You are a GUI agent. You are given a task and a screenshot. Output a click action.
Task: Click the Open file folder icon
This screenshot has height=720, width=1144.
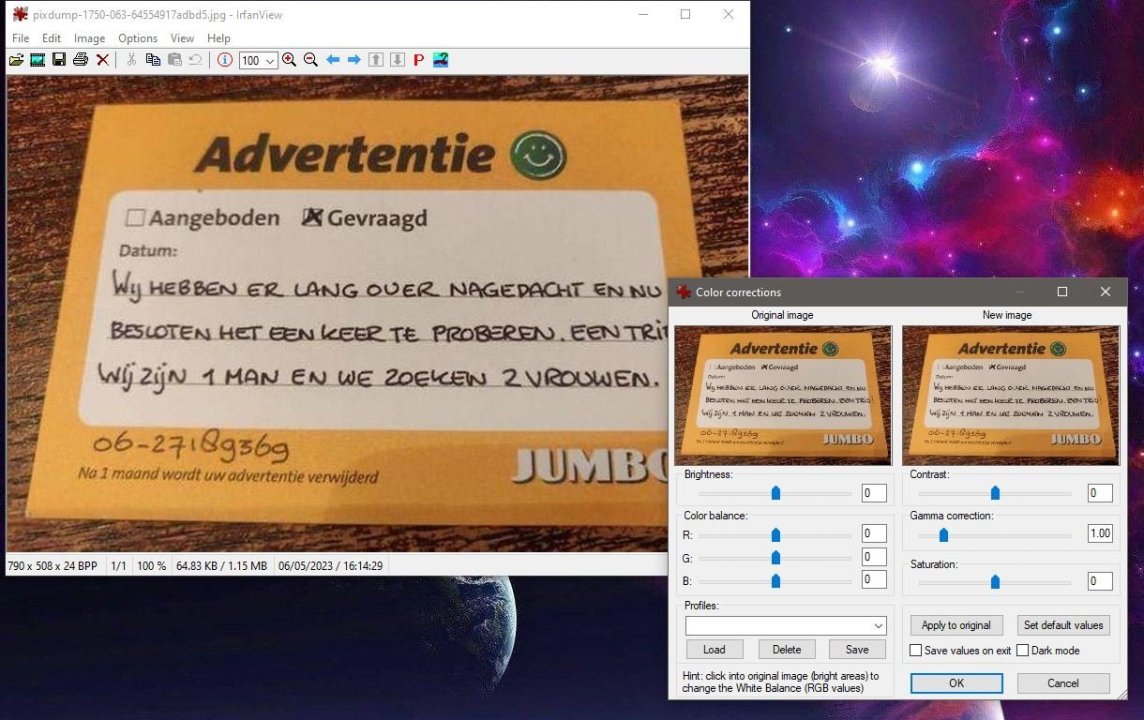tap(16, 60)
